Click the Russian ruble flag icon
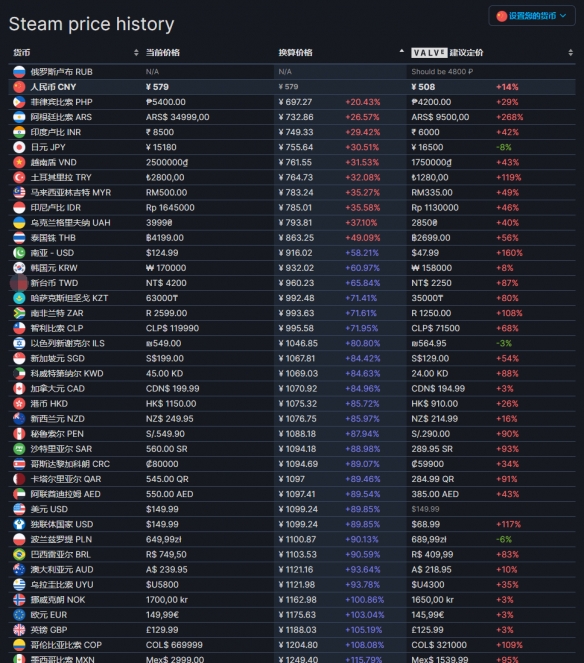 click(19, 72)
